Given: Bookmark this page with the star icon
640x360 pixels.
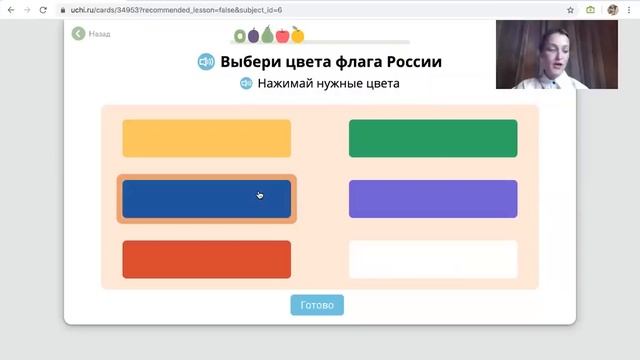Looking at the screenshot, I should click(x=570, y=10).
